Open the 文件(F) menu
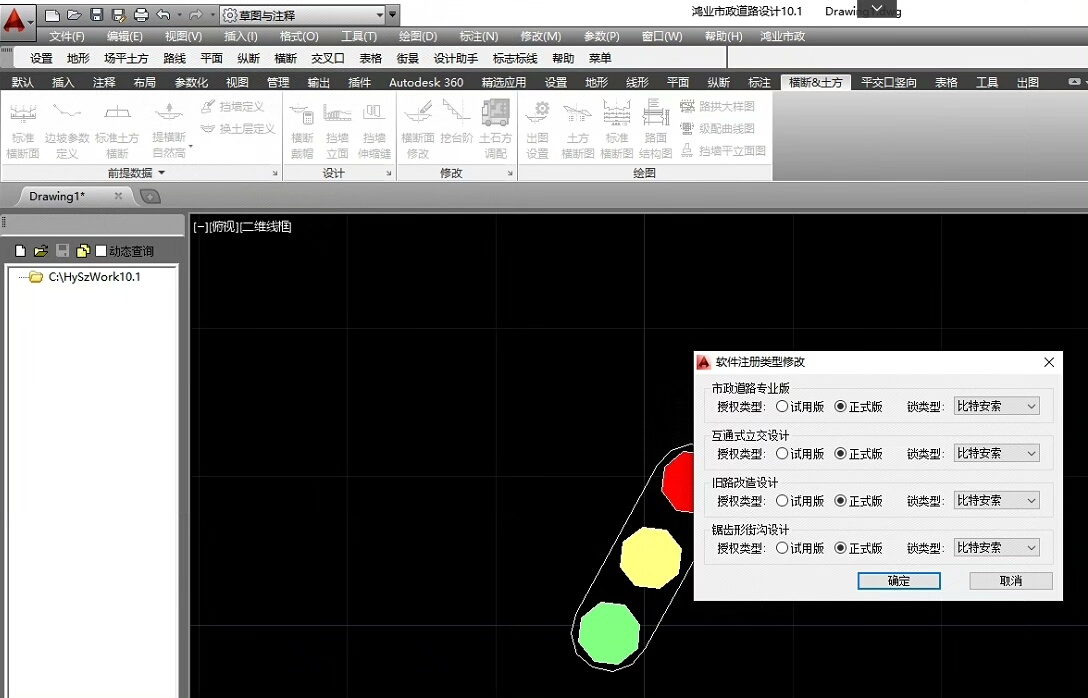 (x=67, y=36)
